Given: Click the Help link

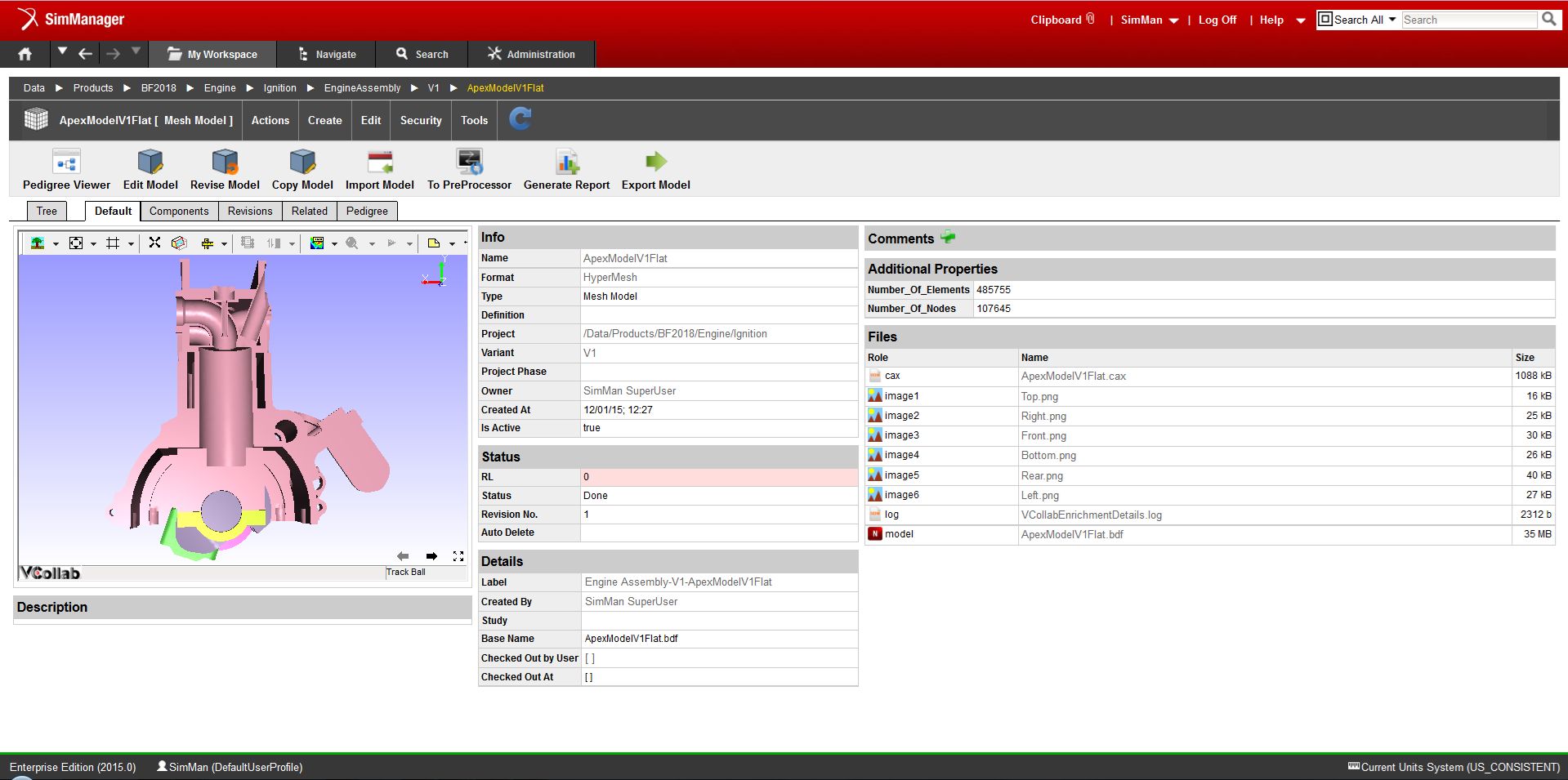Looking at the screenshot, I should pos(1271,20).
